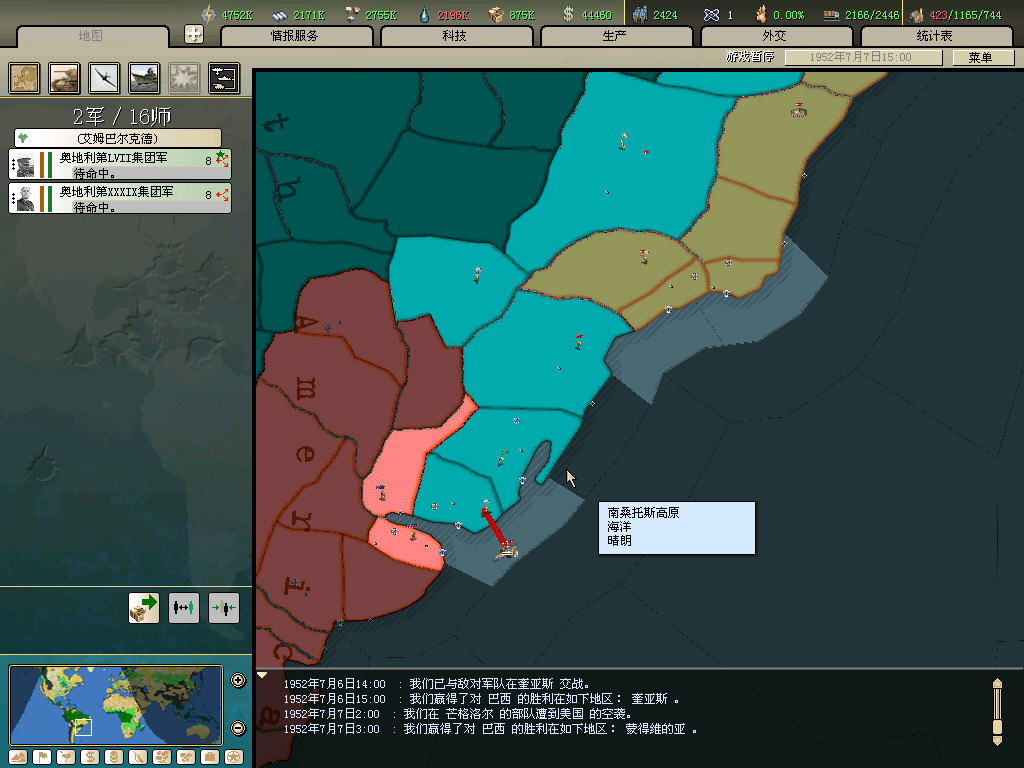Select the 奥地利第LVII集团军 army row
1024x768 pixels.
pos(120,165)
